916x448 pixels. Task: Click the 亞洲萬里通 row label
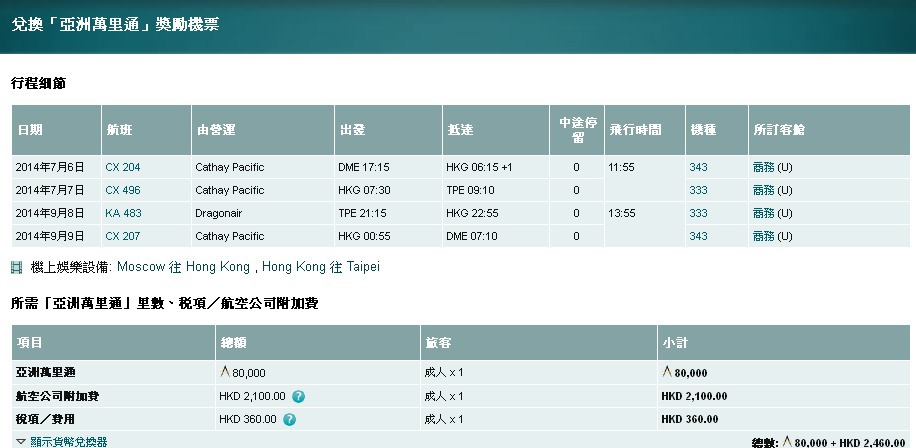46,373
